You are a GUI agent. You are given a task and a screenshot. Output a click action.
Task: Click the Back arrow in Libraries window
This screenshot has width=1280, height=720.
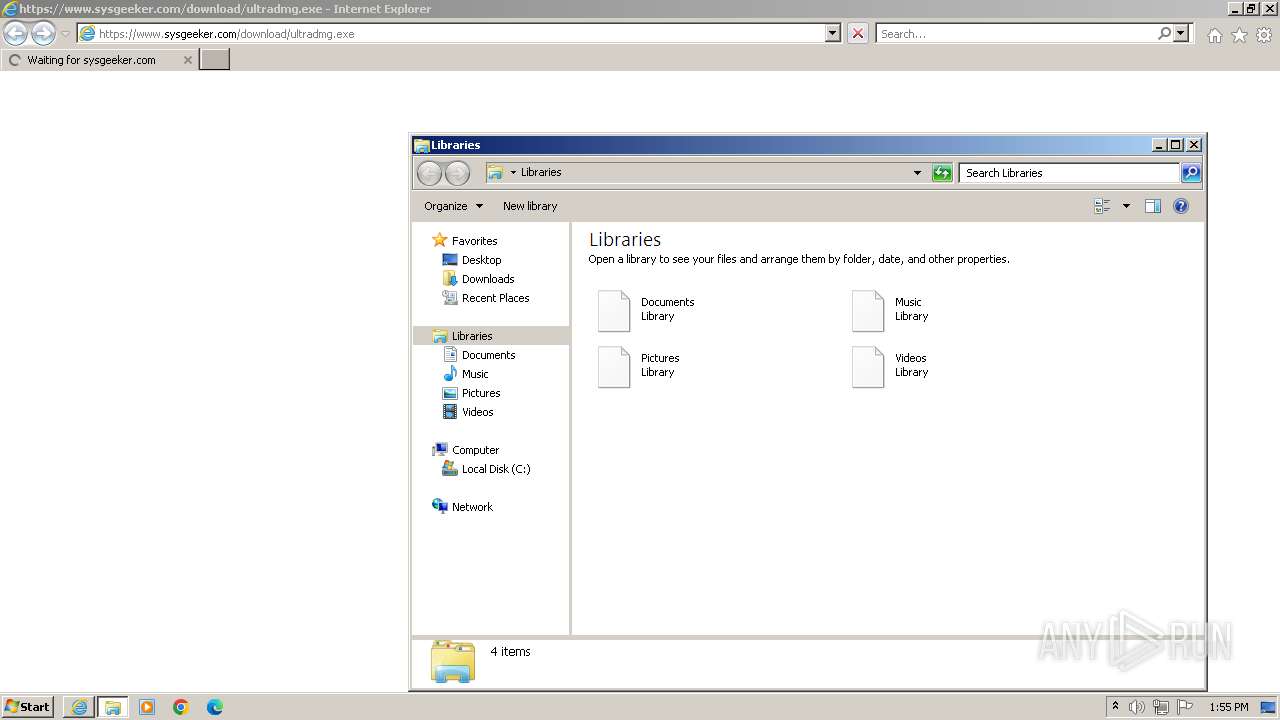[x=429, y=173]
